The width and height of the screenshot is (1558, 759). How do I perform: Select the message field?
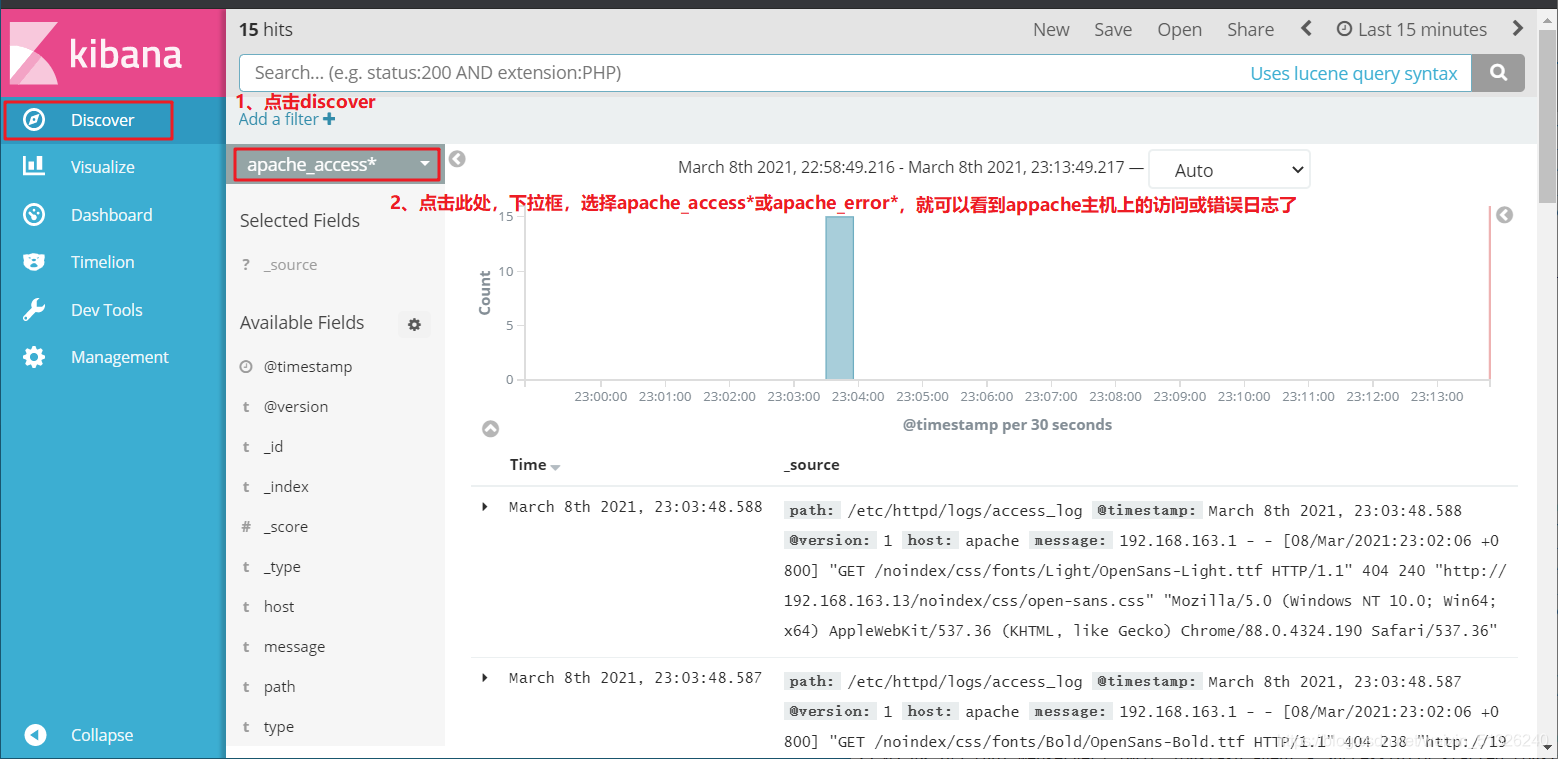(294, 647)
